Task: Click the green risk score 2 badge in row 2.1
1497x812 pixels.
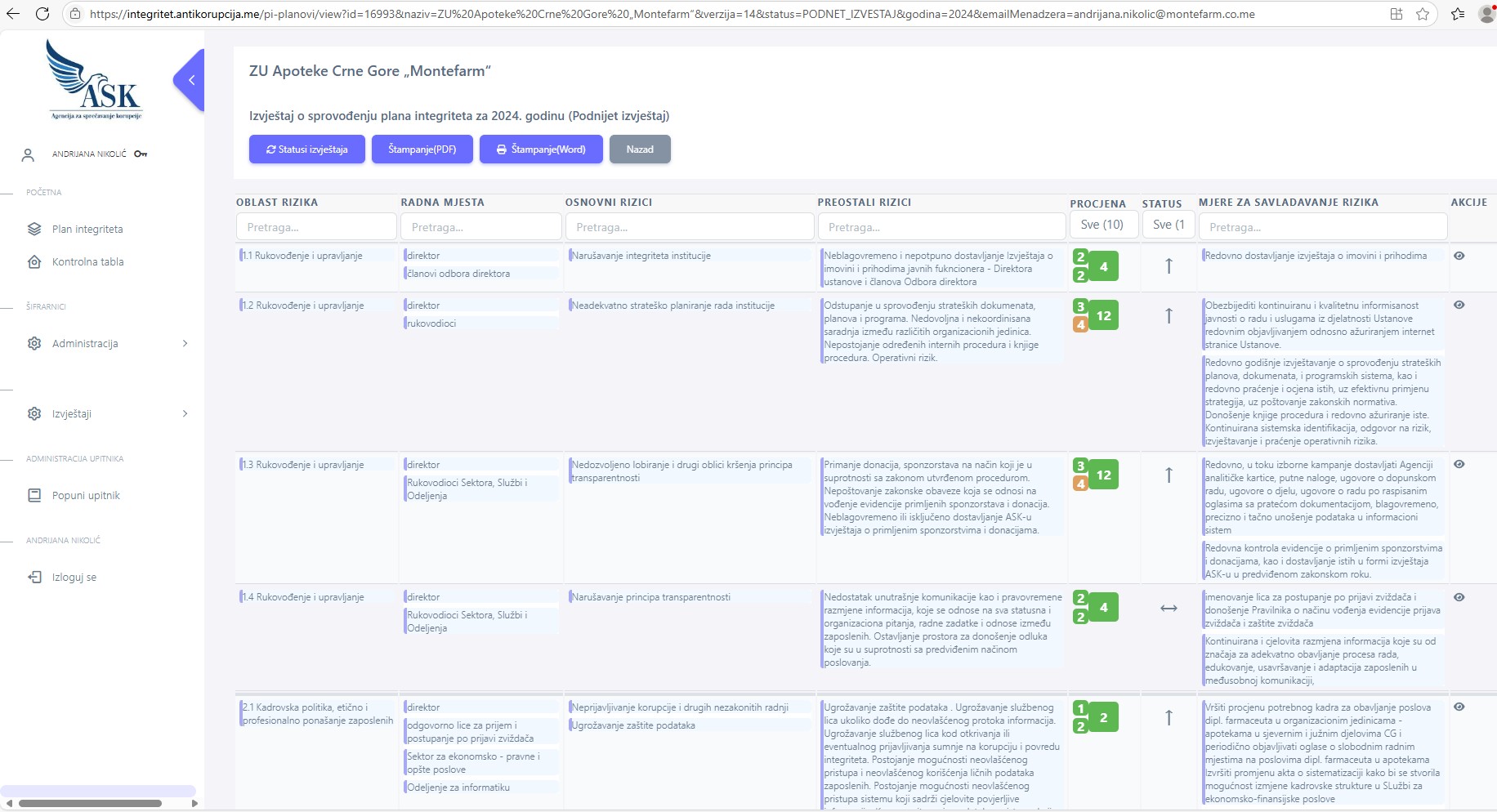Action: [x=1103, y=718]
